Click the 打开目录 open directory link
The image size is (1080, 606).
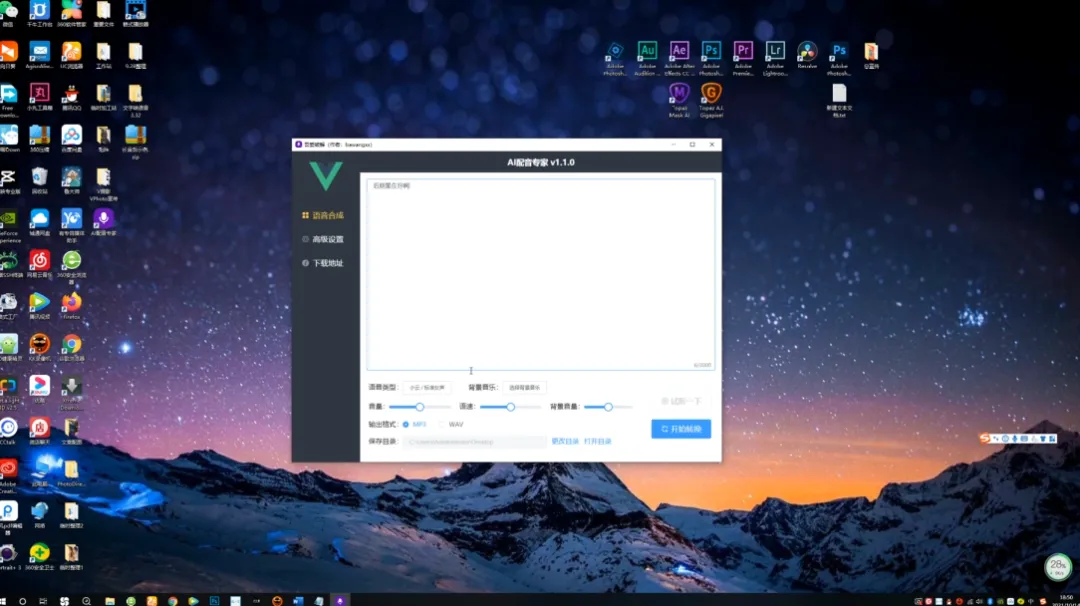[597, 441]
